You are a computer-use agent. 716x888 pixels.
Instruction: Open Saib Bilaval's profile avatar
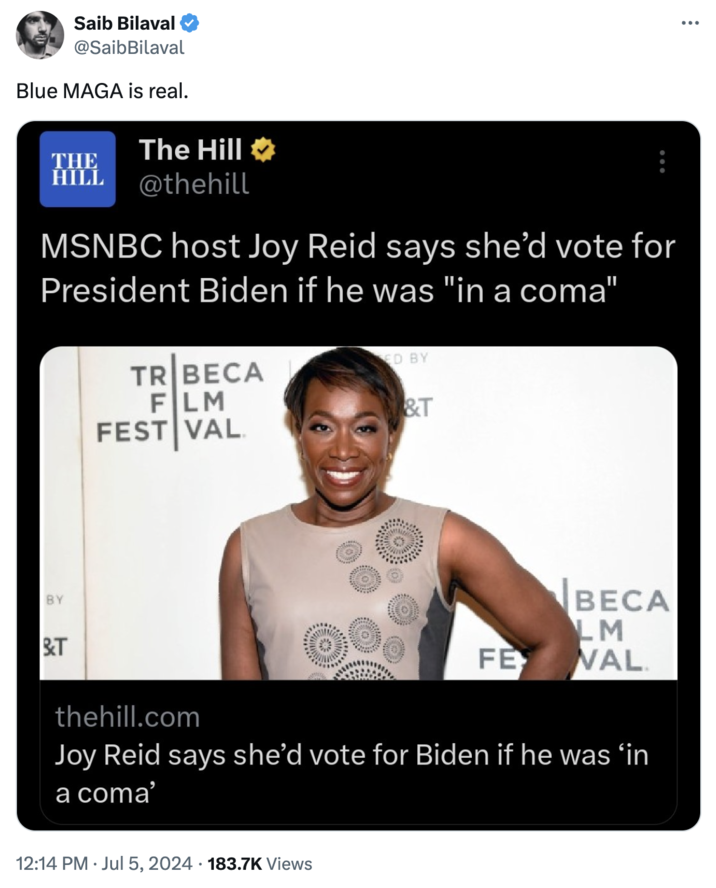40,35
